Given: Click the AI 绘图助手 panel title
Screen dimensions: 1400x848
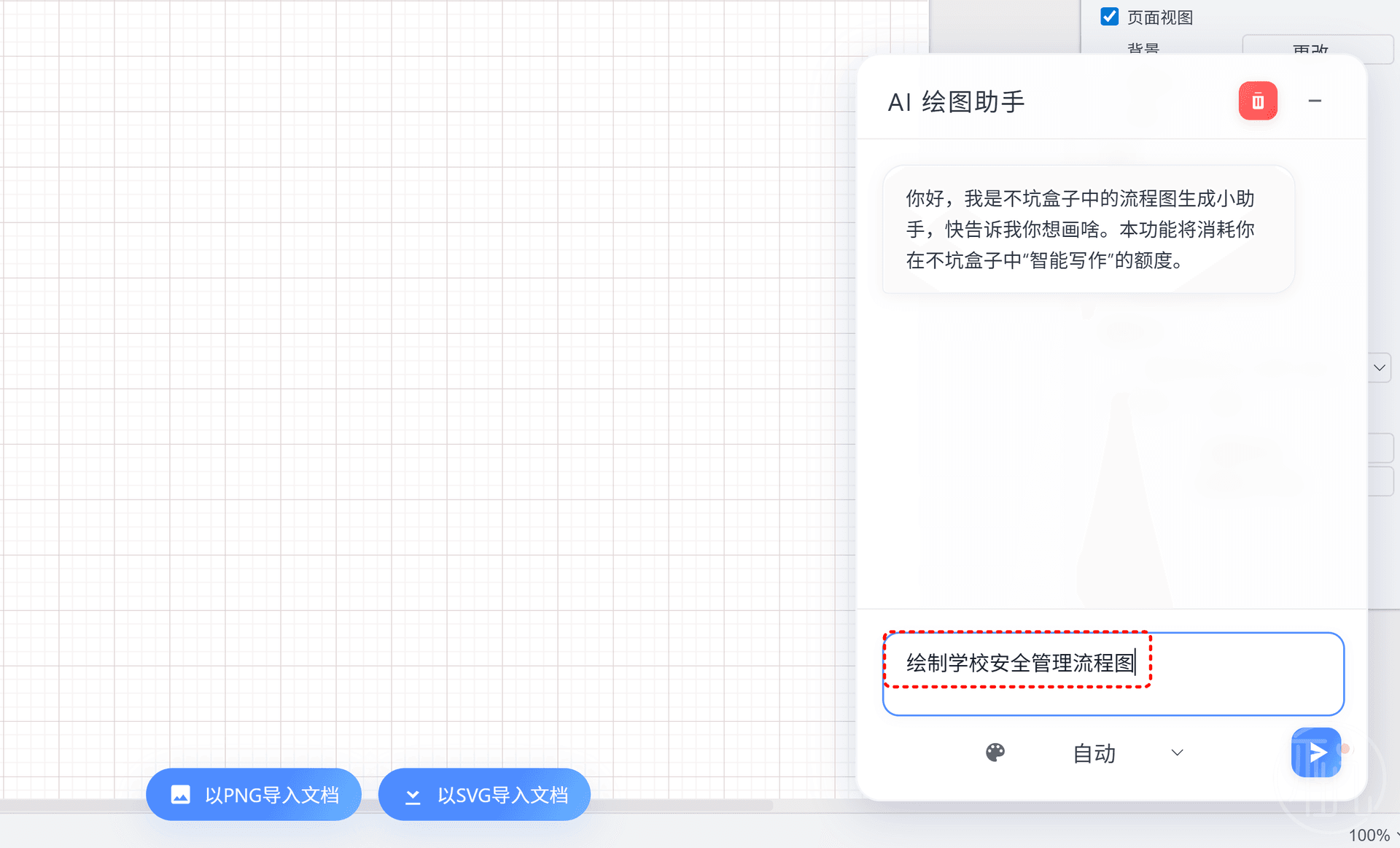Looking at the screenshot, I should point(956,102).
